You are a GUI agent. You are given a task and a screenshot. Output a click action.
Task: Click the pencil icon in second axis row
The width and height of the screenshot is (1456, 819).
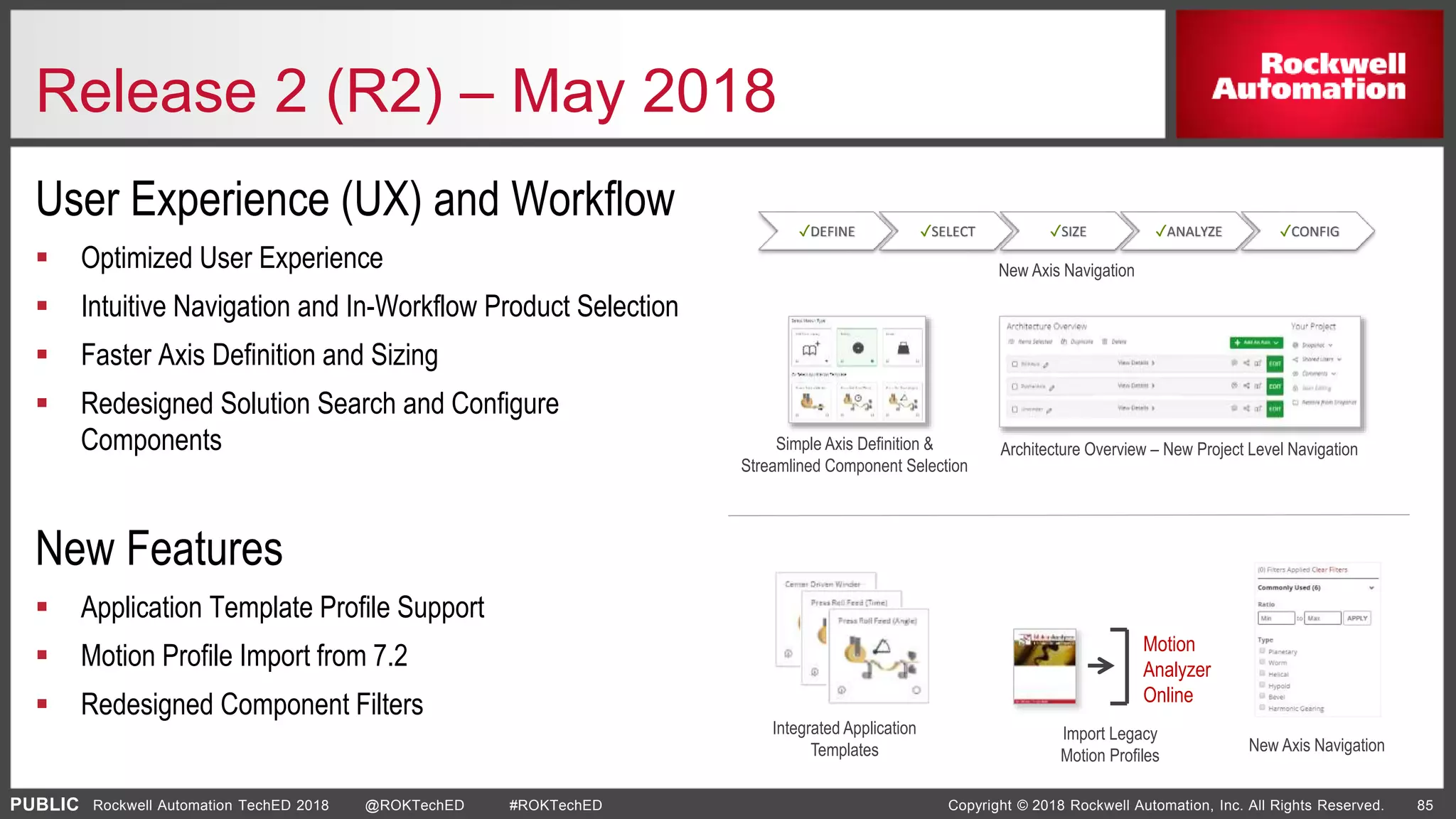pyautogui.click(x=1051, y=387)
